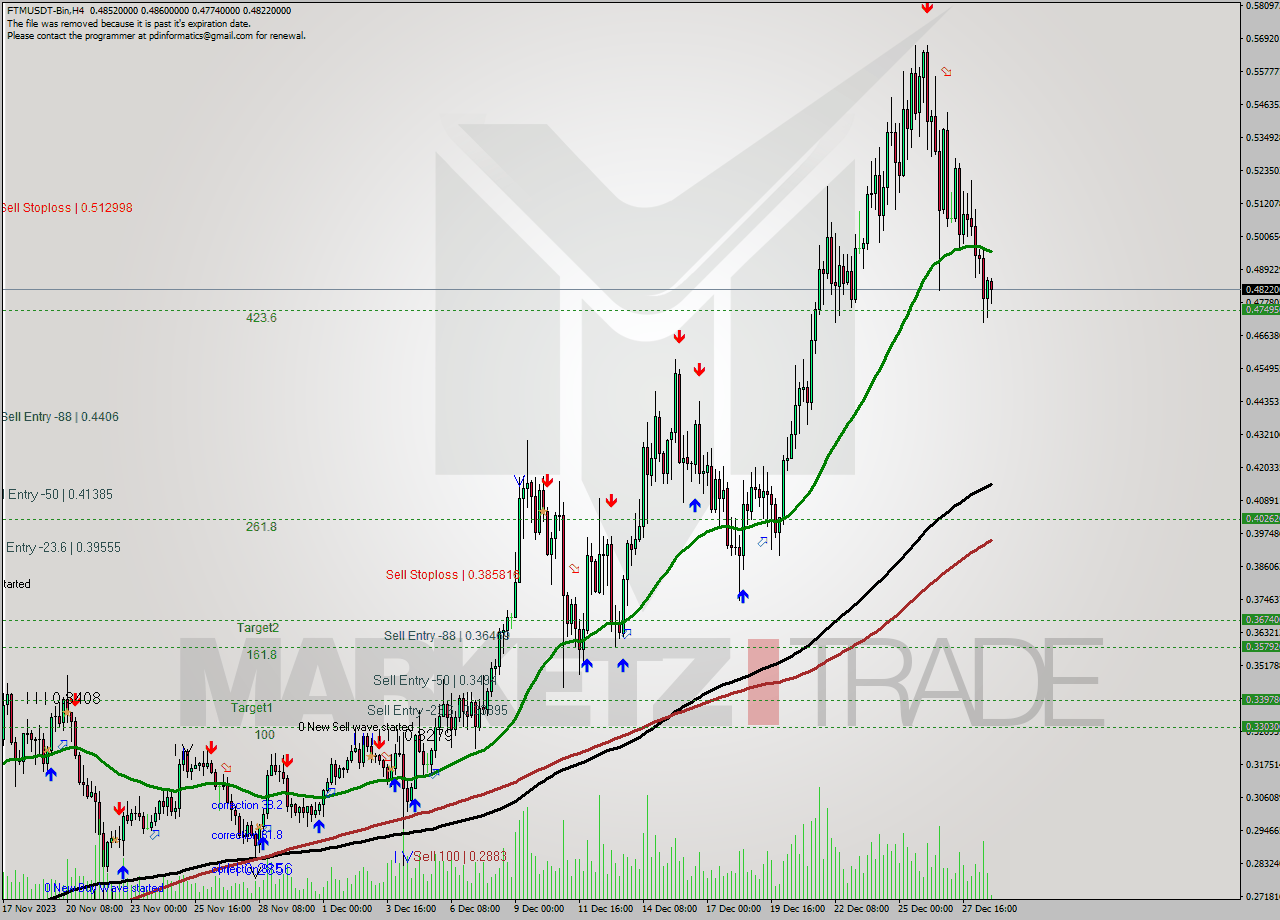Click the Target2 label
This screenshot has height=920, width=1280.
258,628
